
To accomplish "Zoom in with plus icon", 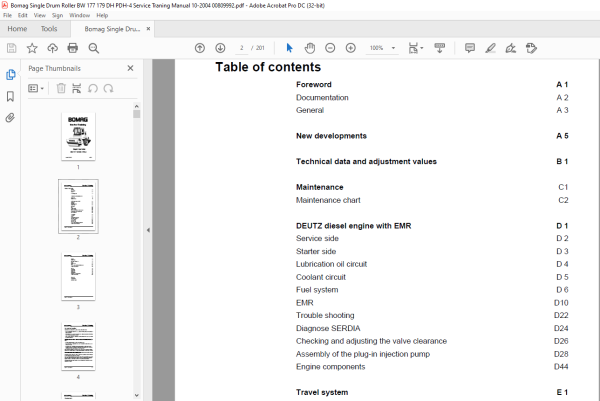I will pos(351,48).
